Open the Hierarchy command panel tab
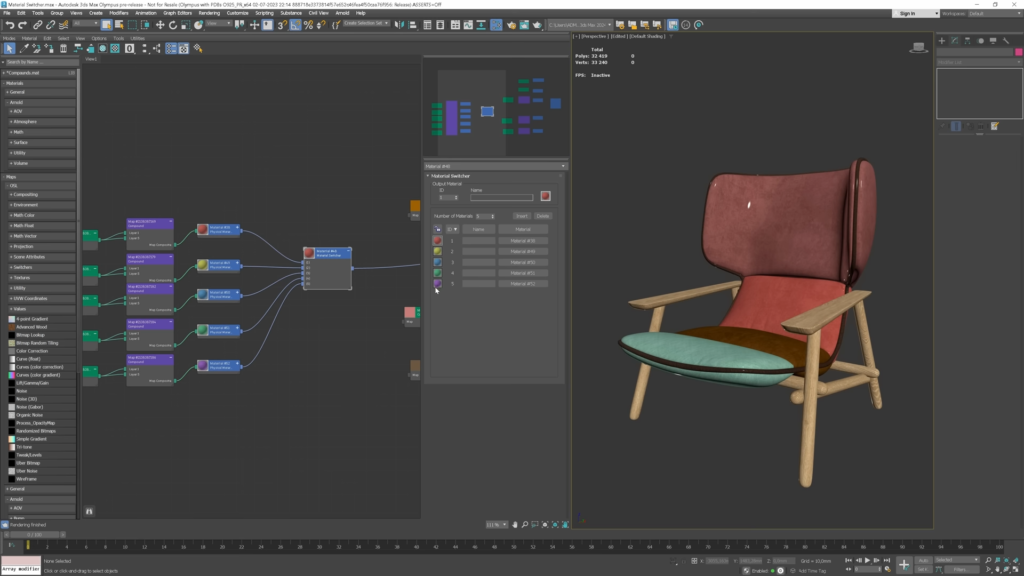Image resolution: width=1024 pixels, height=576 pixels. [967, 40]
